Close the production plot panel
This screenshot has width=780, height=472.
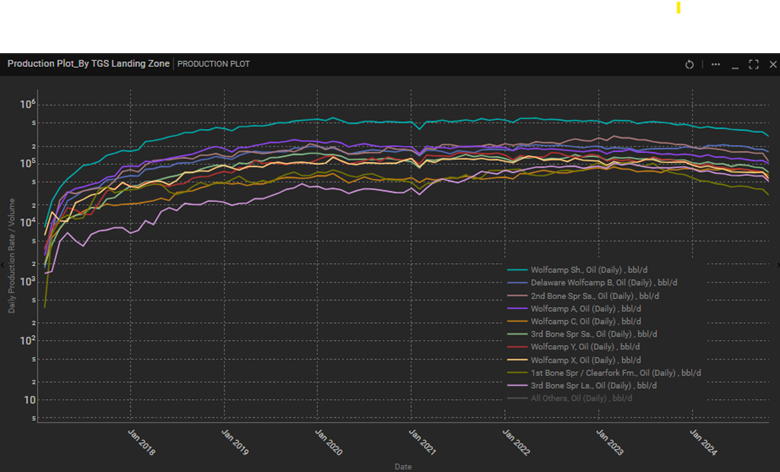pyautogui.click(x=770, y=64)
